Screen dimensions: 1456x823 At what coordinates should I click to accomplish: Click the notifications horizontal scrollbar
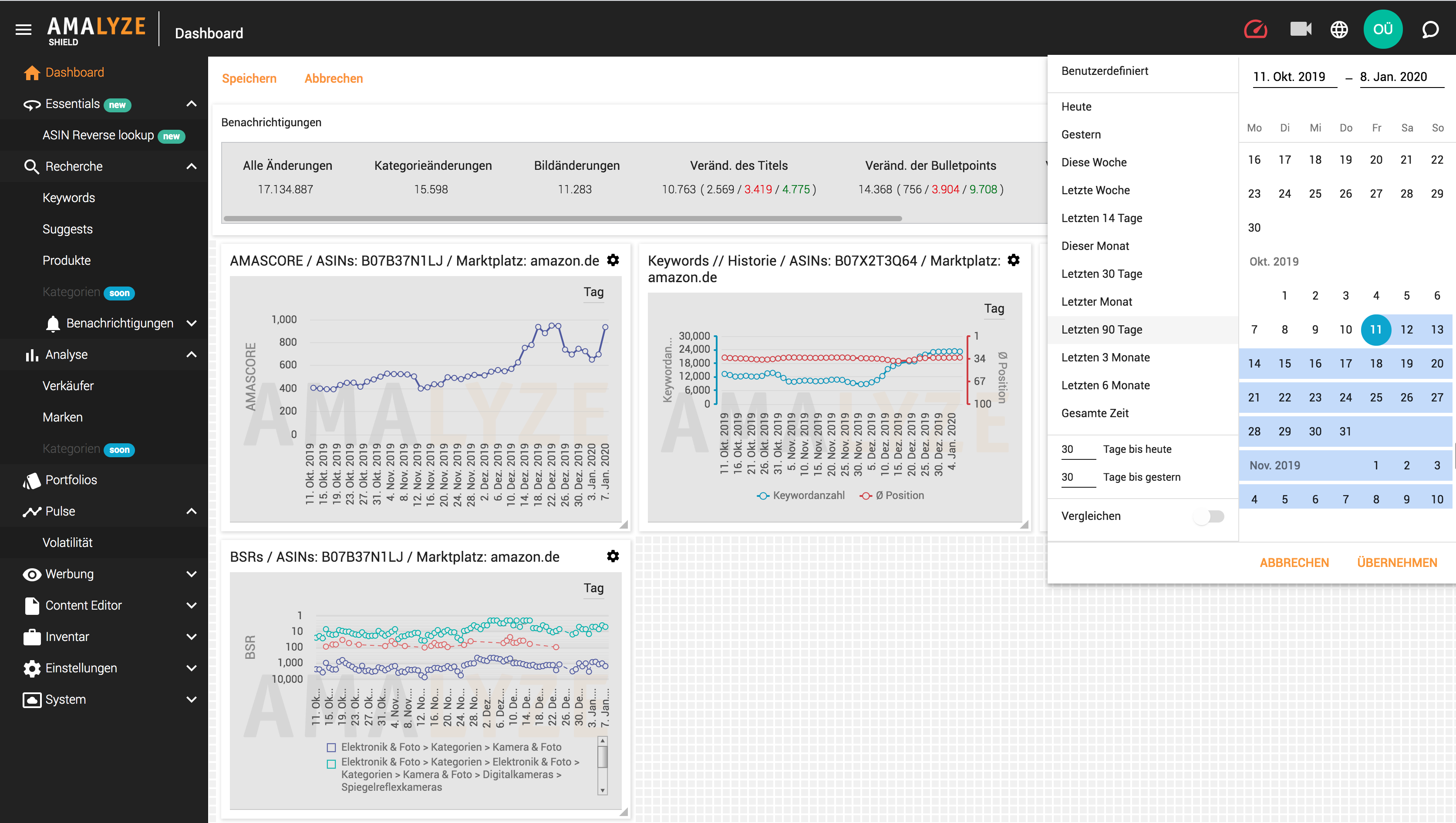[x=563, y=218]
